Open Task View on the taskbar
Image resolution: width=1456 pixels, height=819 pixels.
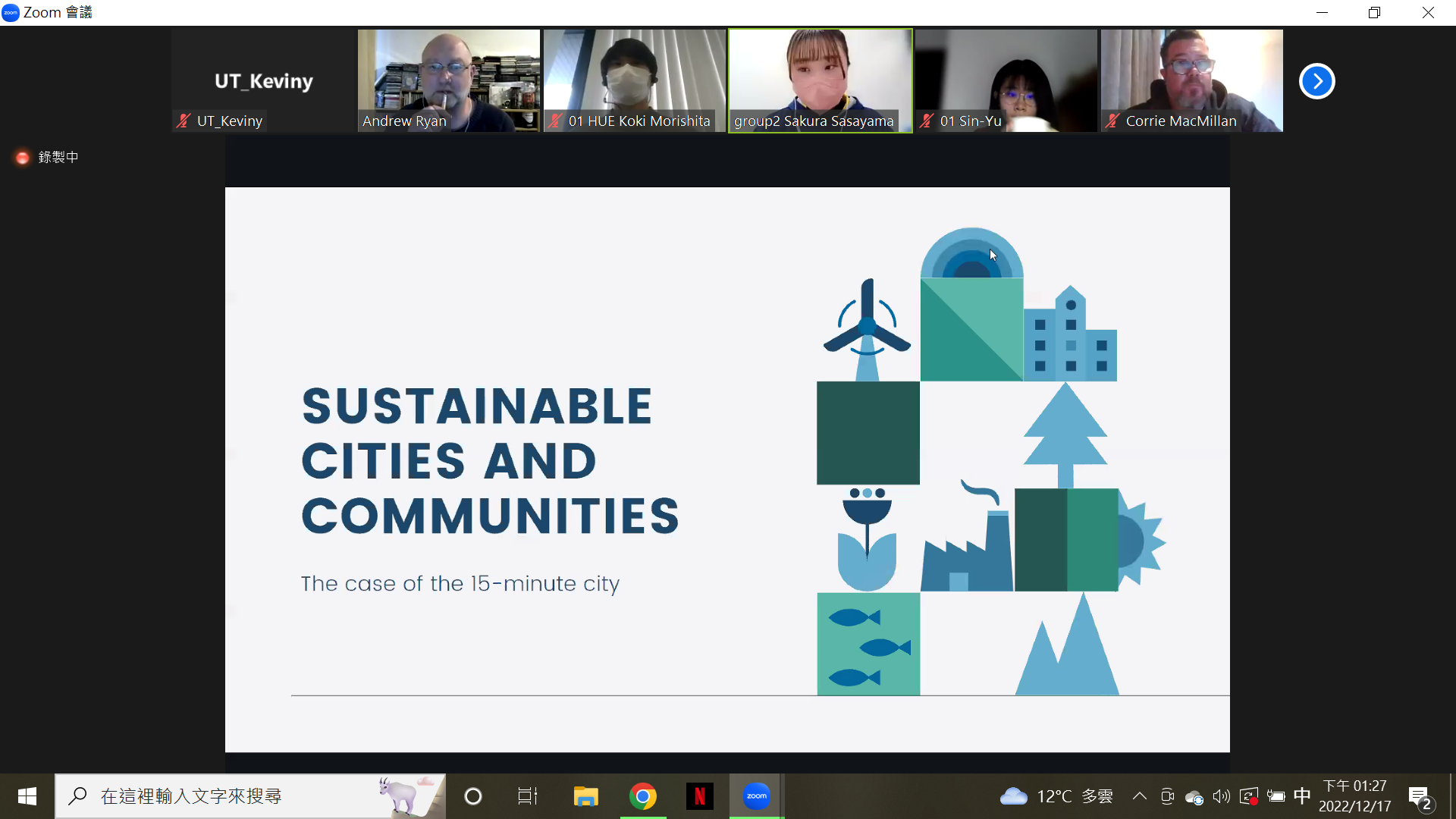528,796
